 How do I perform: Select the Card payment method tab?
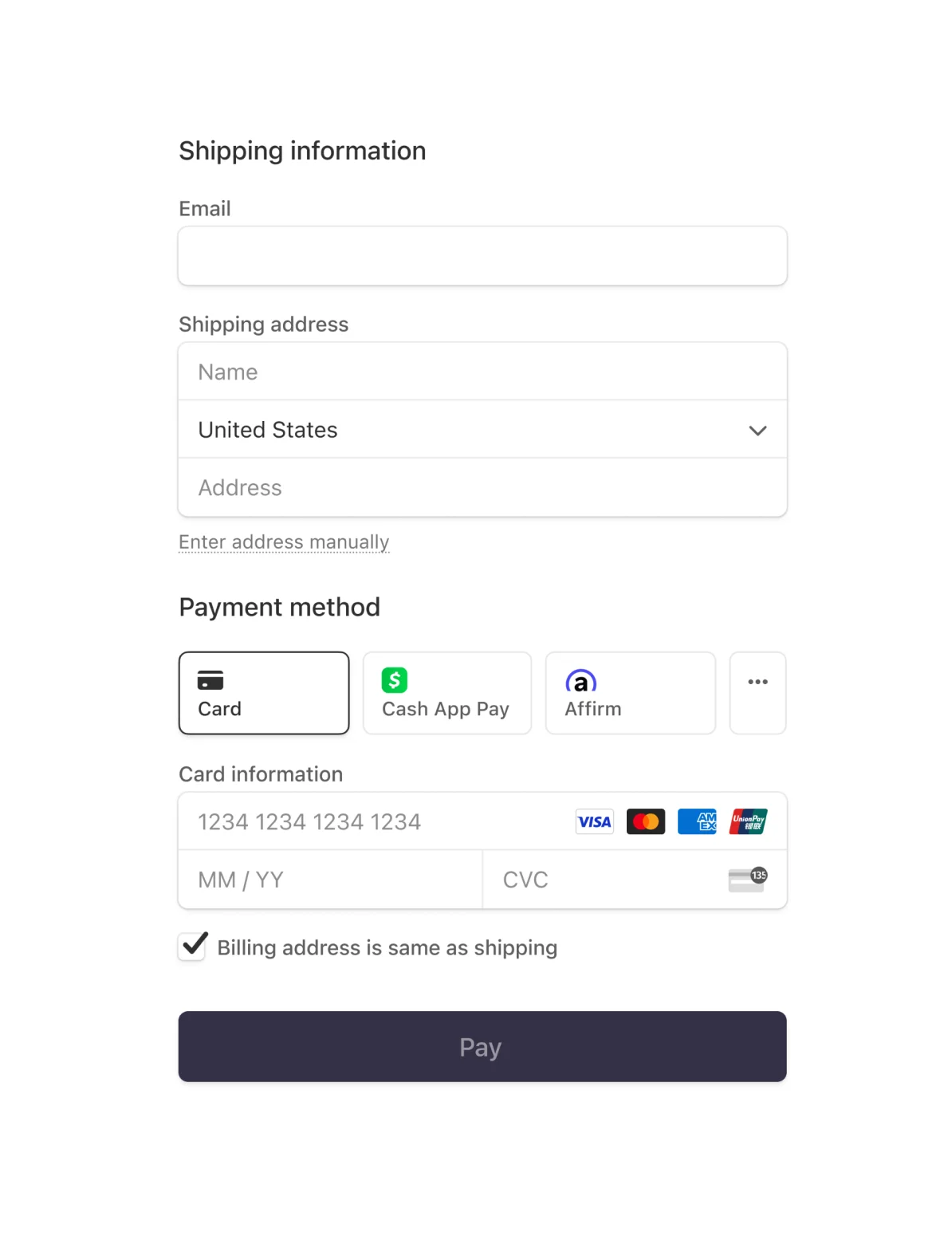click(264, 692)
